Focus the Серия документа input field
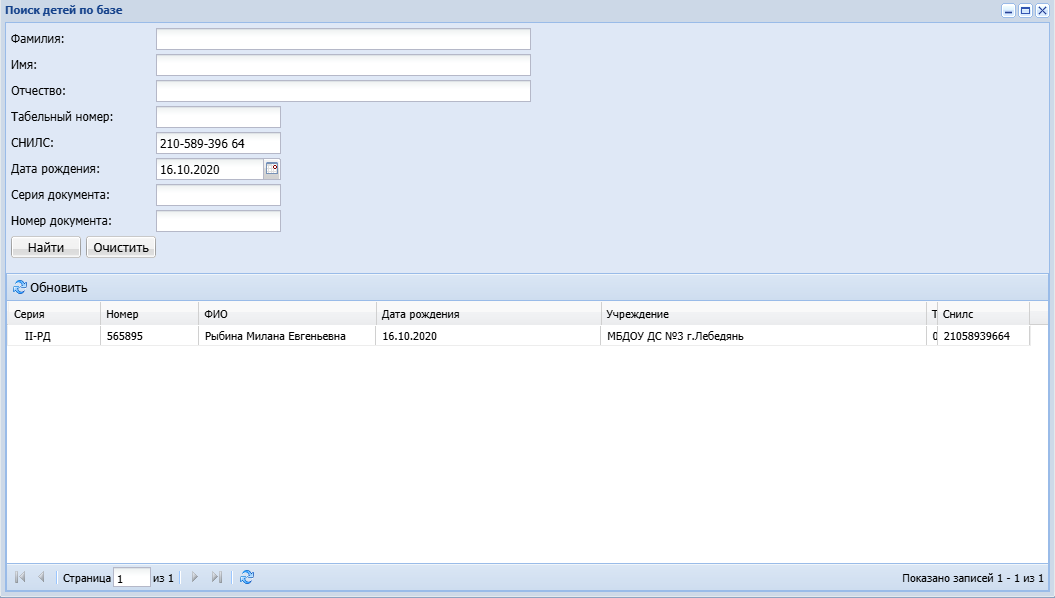Image resolution: width=1055 pixels, height=598 pixels. pos(218,195)
